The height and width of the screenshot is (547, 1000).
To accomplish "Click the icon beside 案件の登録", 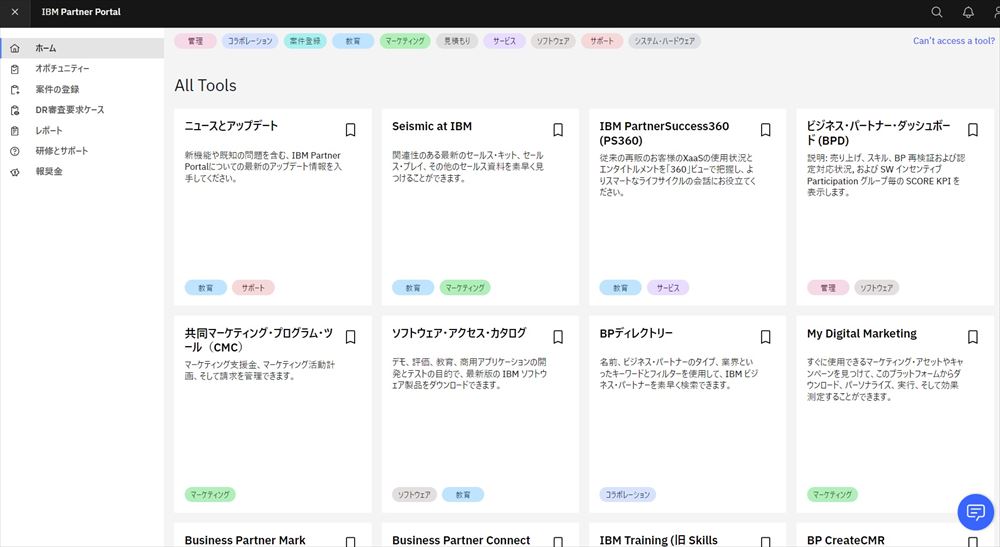I will (x=15, y=90).
